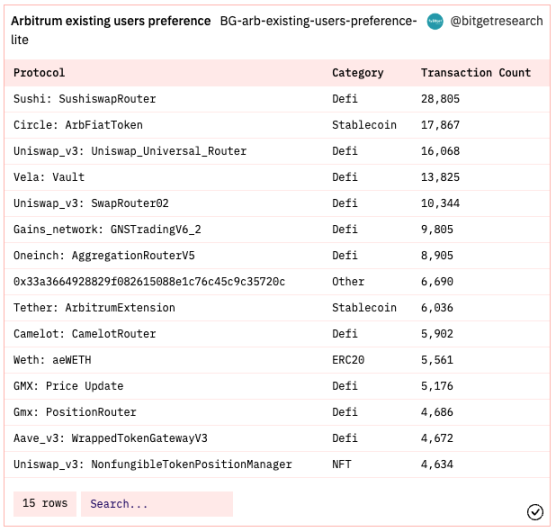
Task: Click the checkmark status icon
Action: 535,512
